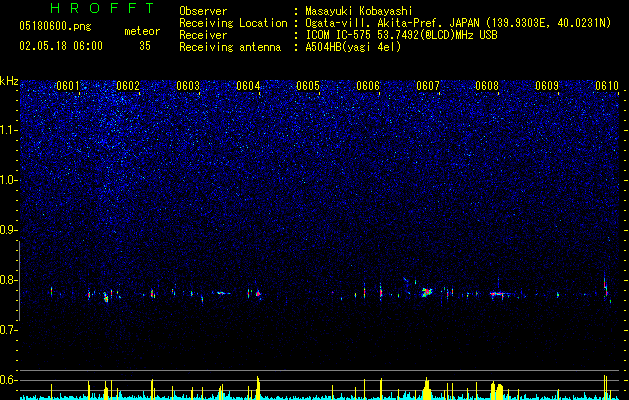Go to the 0605 time marker
This screenshot has height=400, width=629.
coord(308,86)
